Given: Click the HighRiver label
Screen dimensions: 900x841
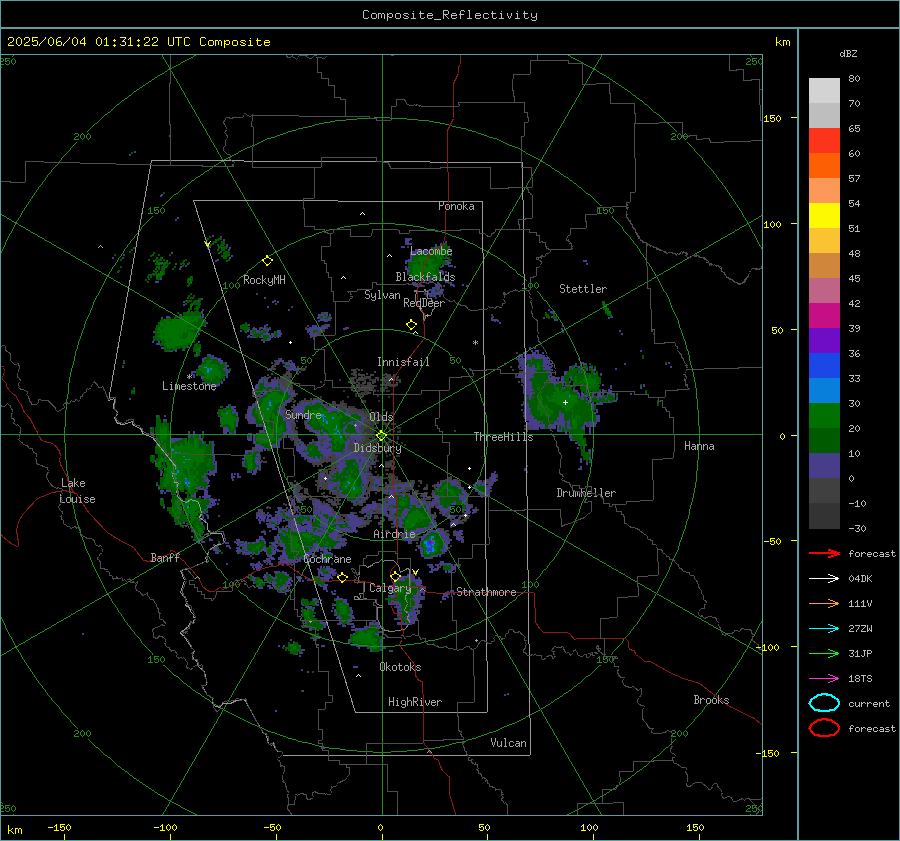Looking at the screenshot, I should 415,702.
